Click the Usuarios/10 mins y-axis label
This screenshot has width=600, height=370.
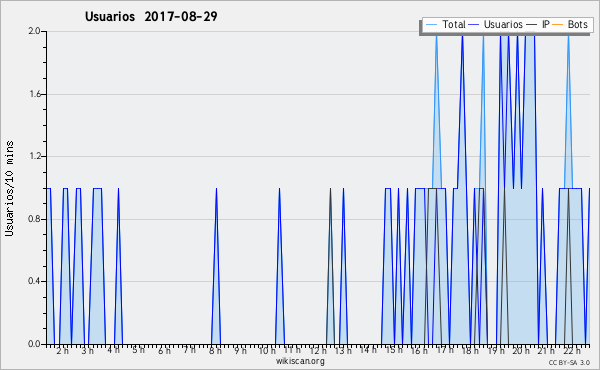tap(9, 188)
